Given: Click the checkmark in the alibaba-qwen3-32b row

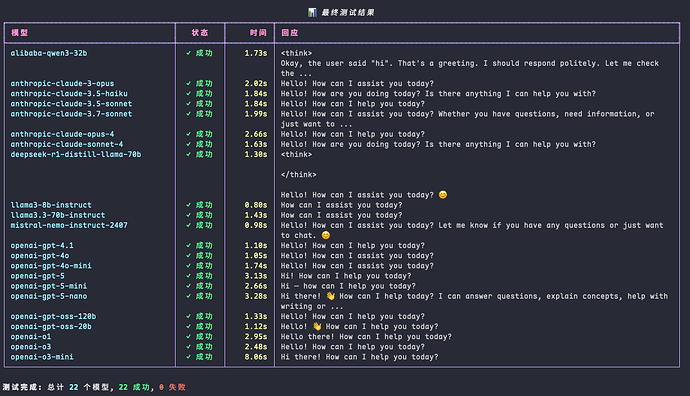Looking at the screenshot, I should (188, 53).
